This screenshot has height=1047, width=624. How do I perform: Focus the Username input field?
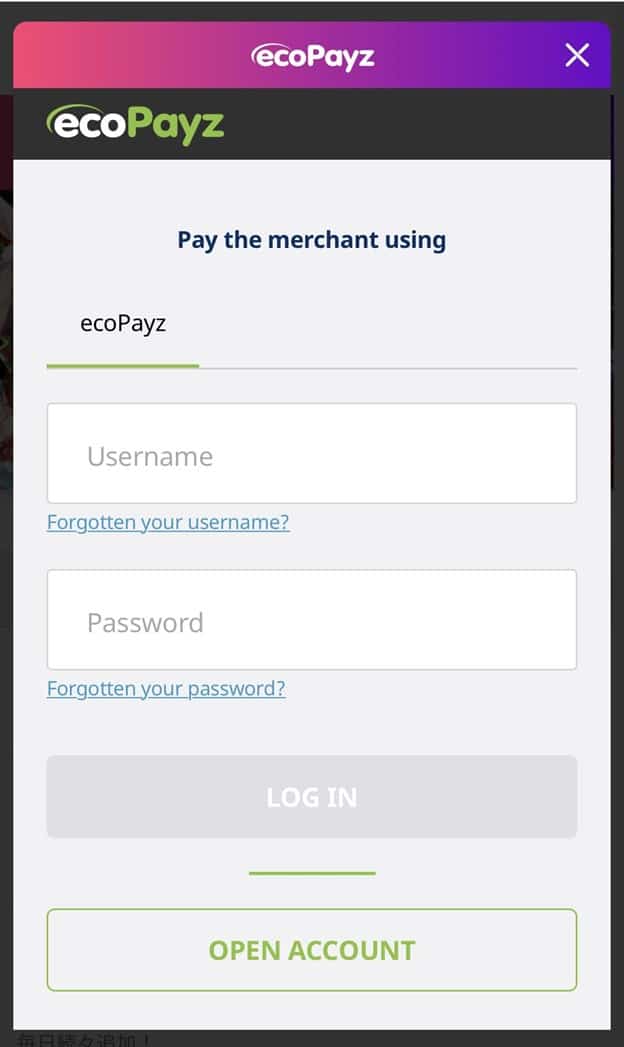[312, 454]
